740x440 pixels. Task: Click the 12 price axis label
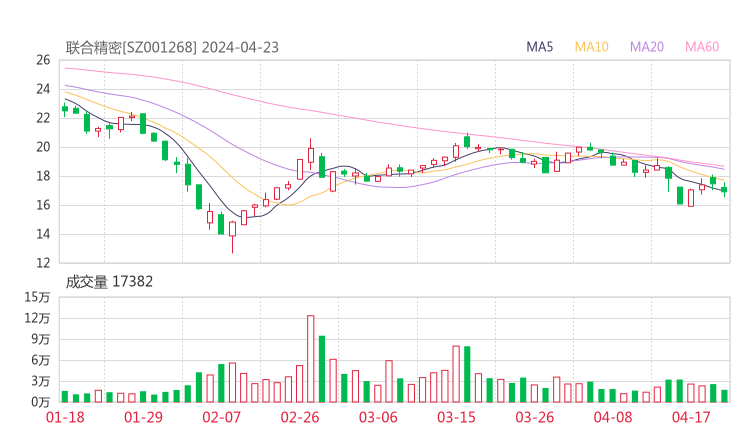pos(43,263)
